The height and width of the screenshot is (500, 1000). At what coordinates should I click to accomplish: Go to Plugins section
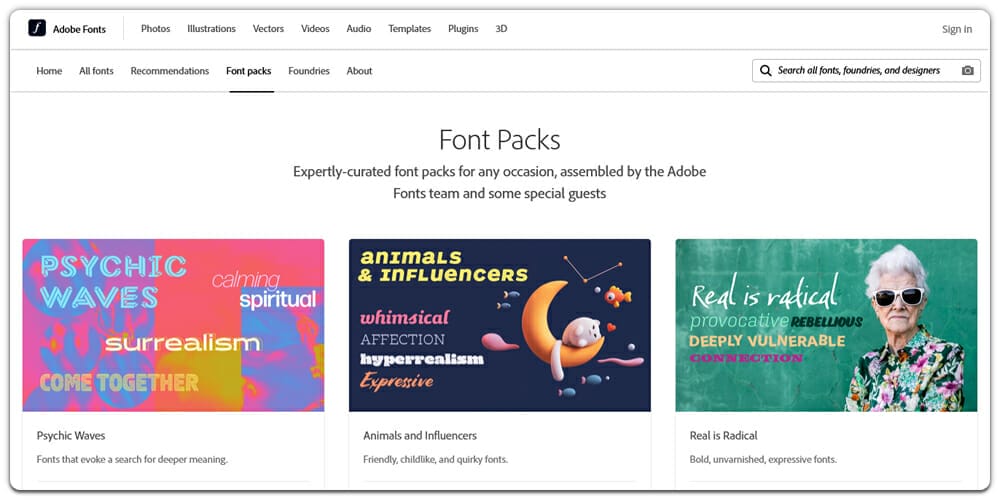tap(463, 29)
